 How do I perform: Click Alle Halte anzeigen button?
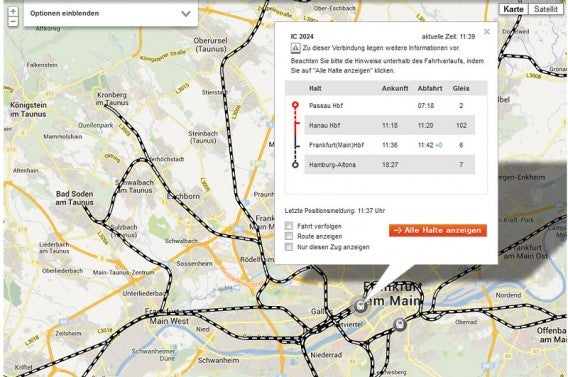pyautogui.click(x=438, y=230)
